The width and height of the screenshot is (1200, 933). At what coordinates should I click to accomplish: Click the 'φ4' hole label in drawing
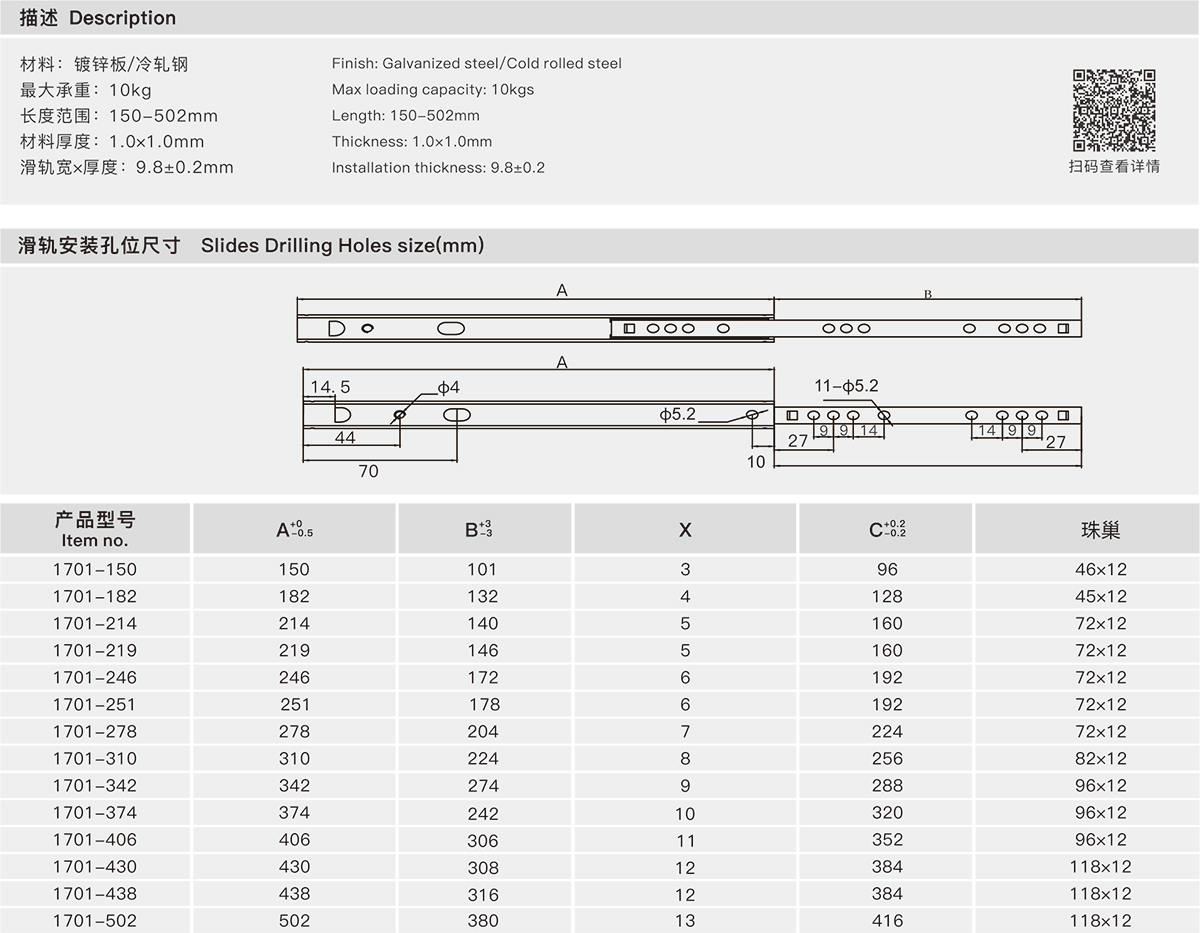pyautogui.click(x=448, y=387)
